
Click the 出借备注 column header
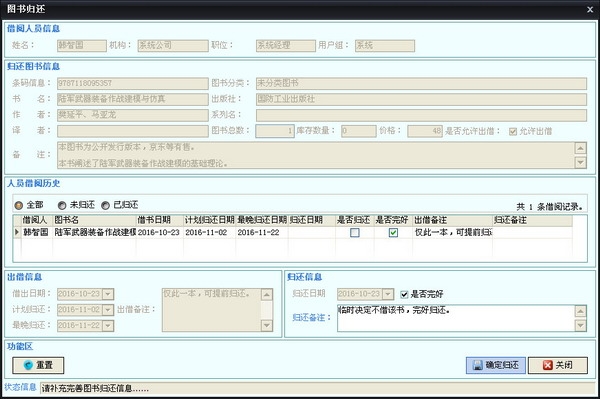(452, 220)
